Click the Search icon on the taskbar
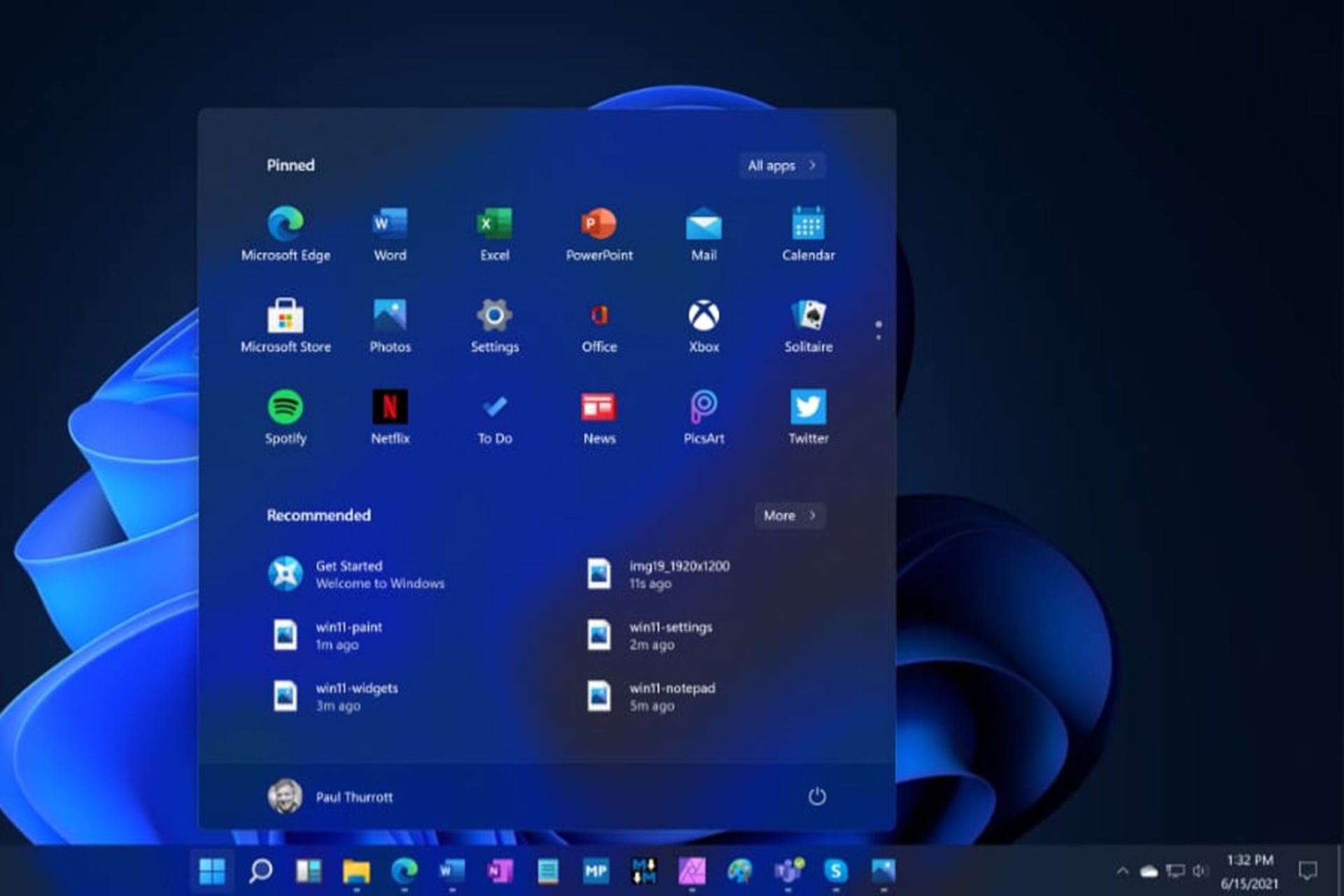The image size is (1344, 896). coord(260,871)
